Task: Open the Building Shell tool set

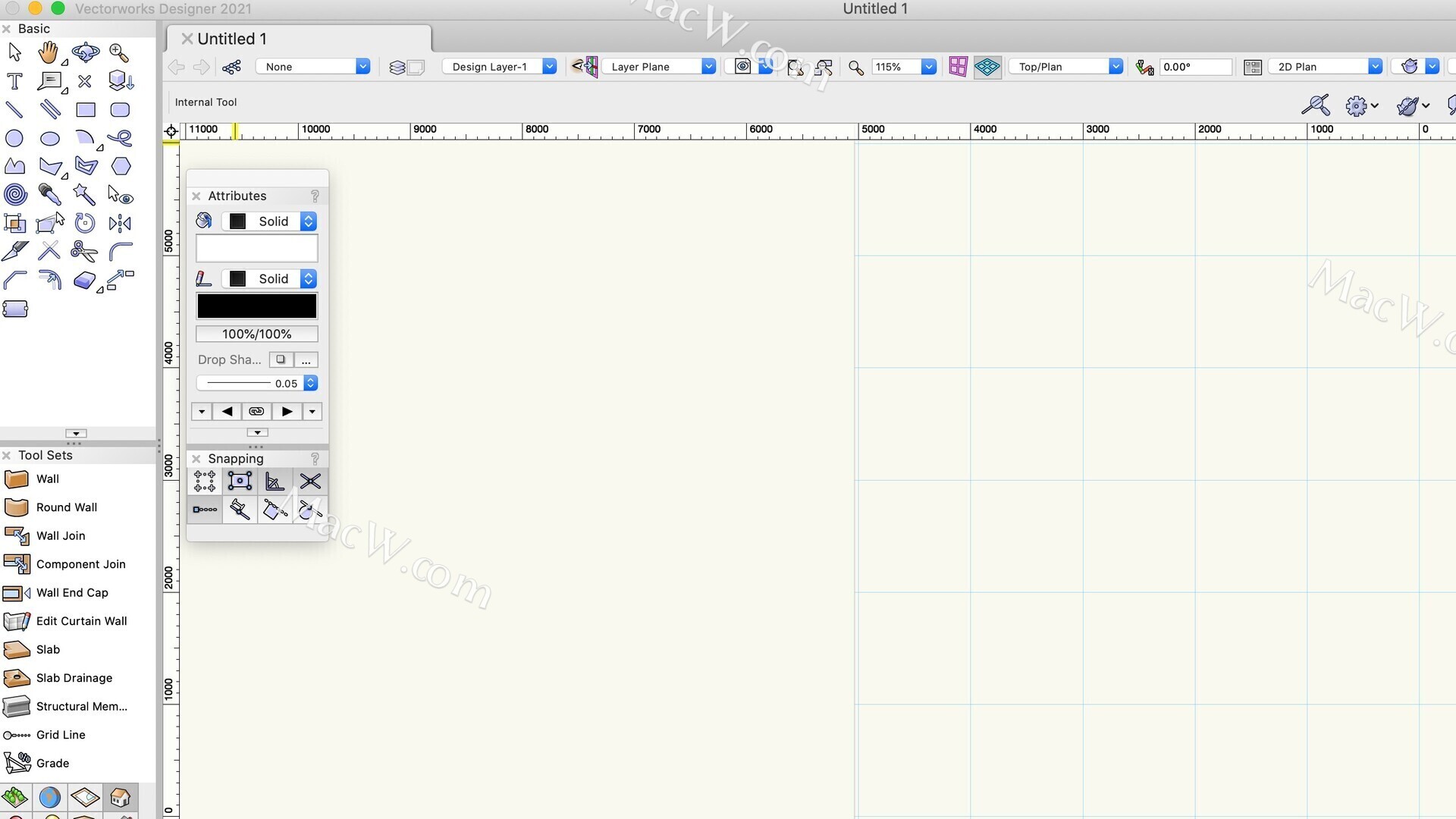Action: point(121,797)
